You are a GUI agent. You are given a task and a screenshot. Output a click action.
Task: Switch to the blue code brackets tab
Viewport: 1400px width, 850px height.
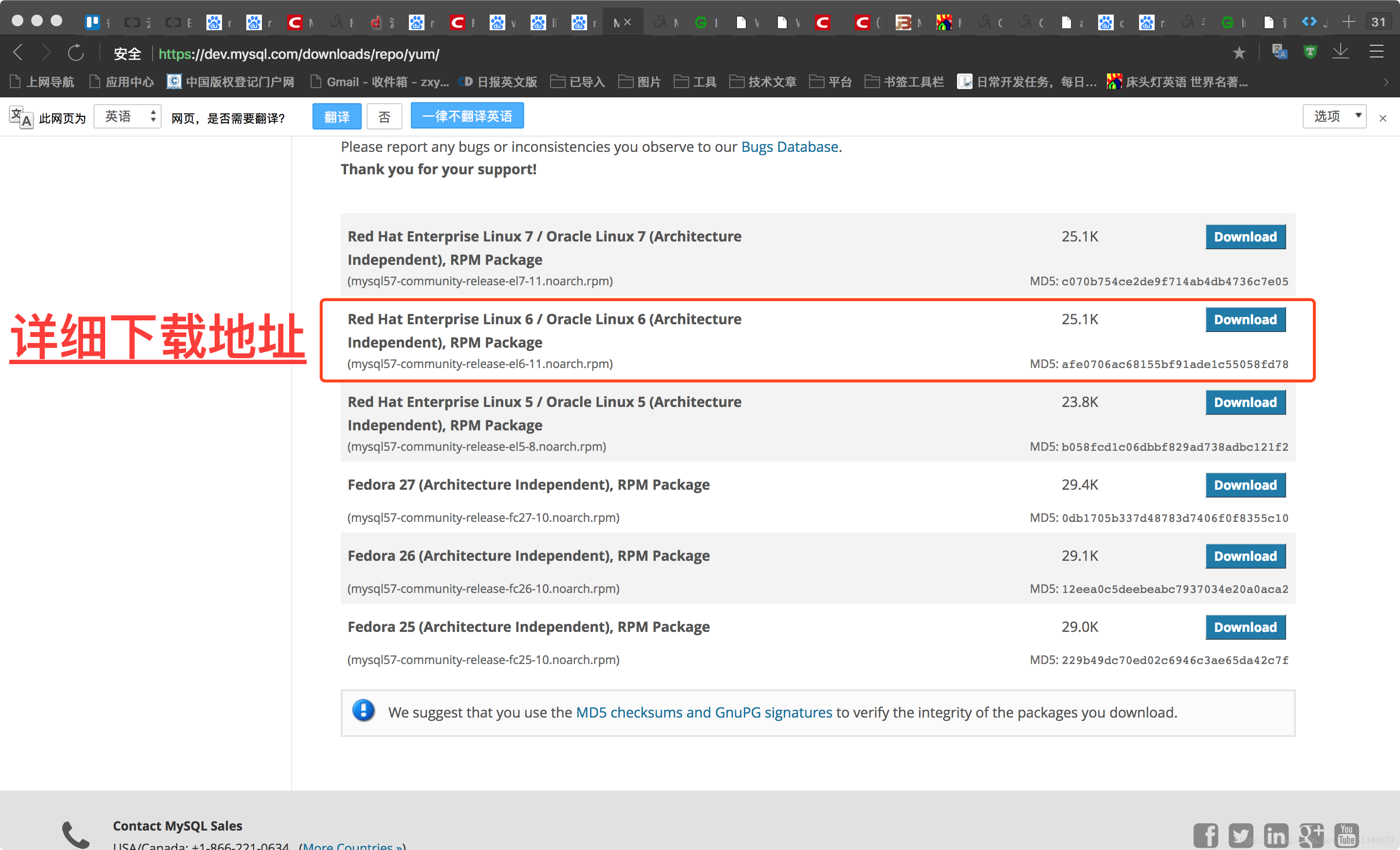click(1308, 21)
